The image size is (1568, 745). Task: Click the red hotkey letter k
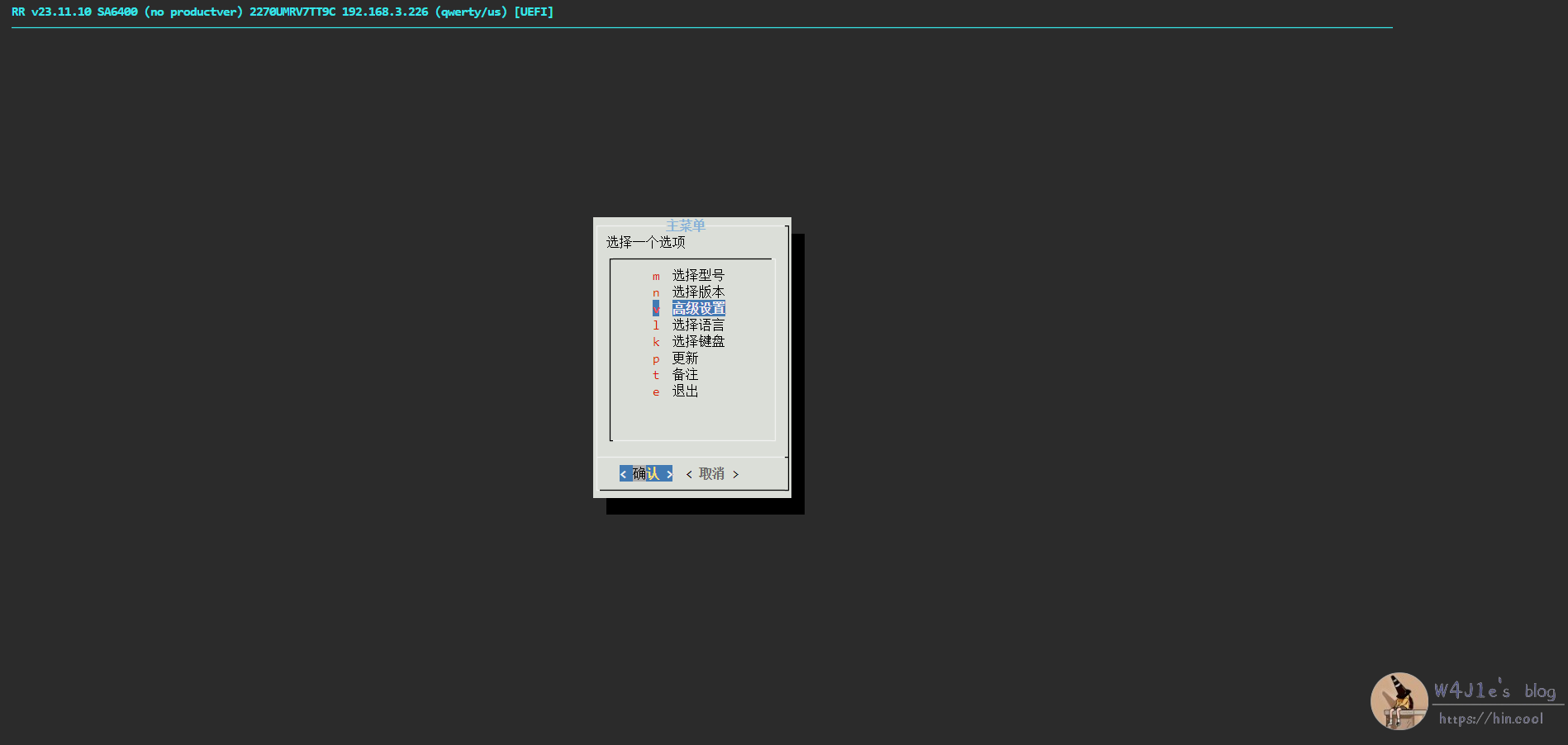(656, 342)
